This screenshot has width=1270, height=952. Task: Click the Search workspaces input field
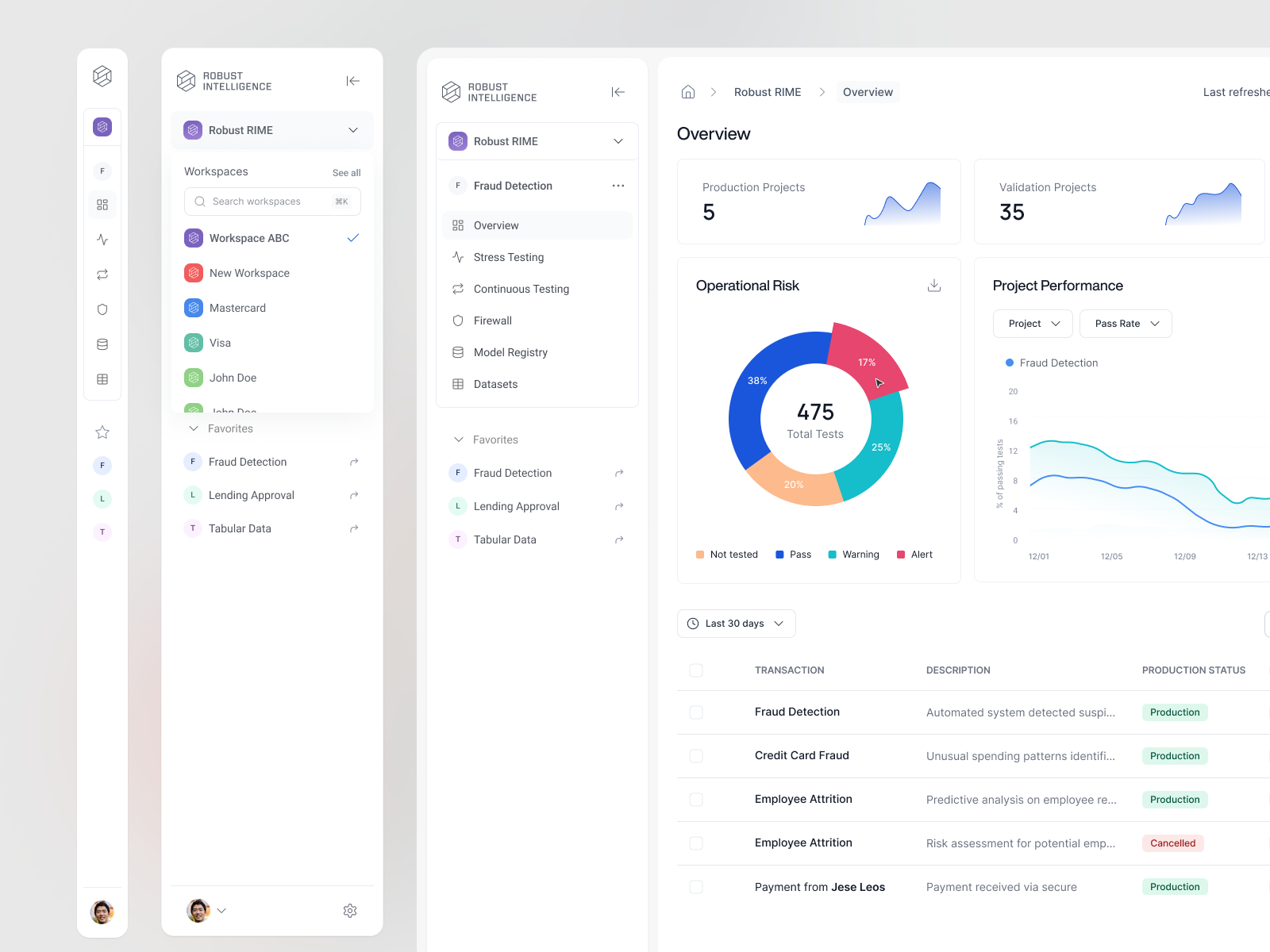pyautogui.click(x=271, y=202)
